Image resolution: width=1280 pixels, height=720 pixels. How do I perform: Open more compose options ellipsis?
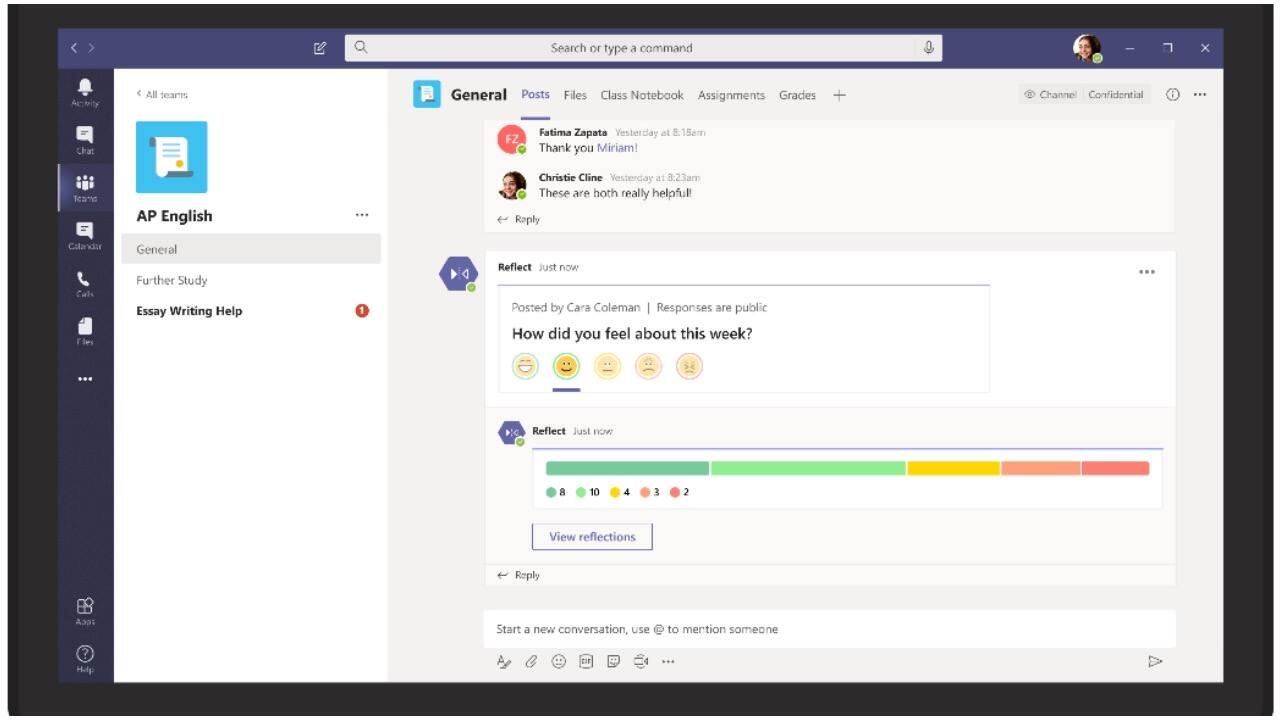click(668, 661)
